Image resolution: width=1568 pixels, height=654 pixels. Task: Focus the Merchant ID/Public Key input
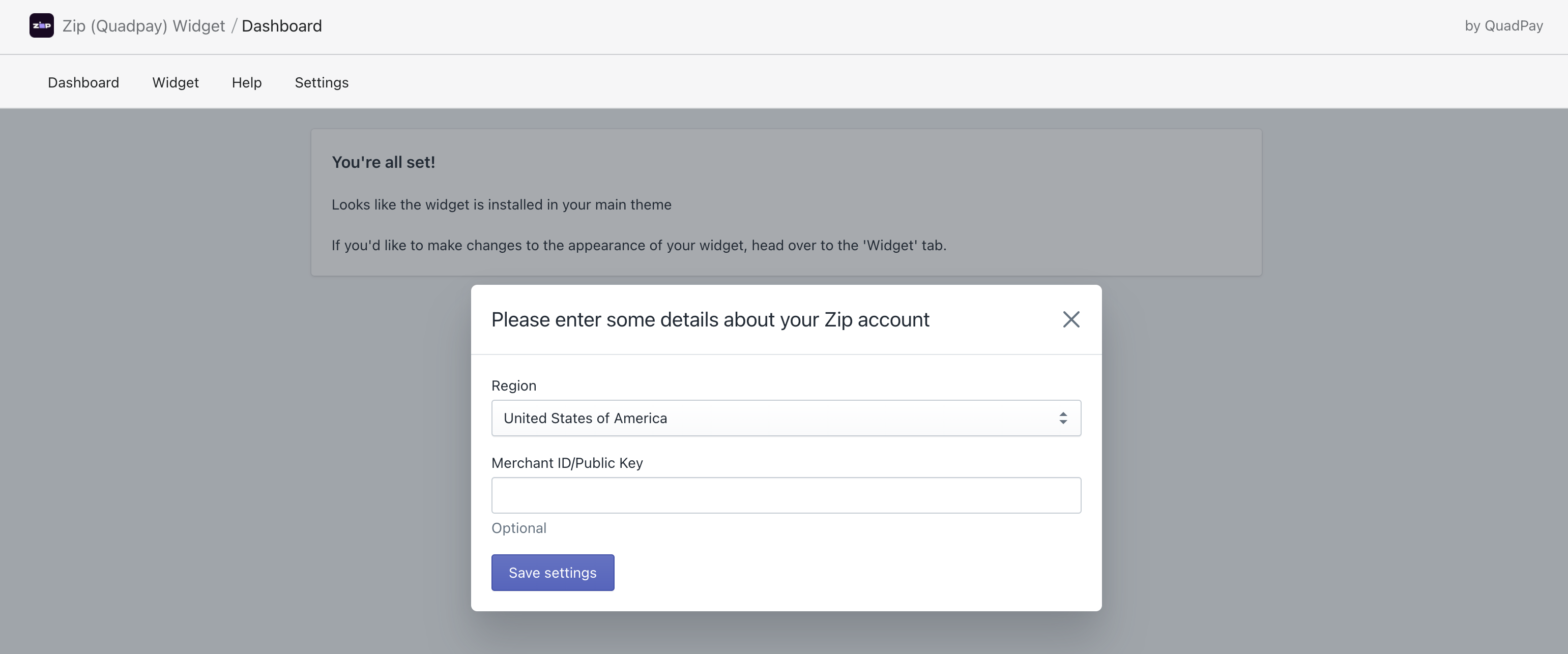(786, 495)
